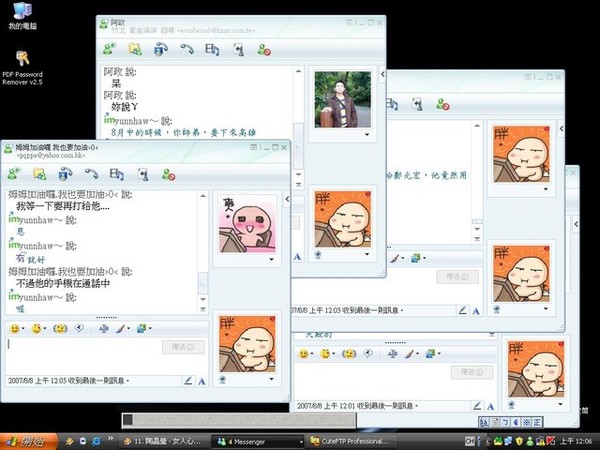This screenshot has height=450, width=600.
Task: Open activities icon in 阿欽 chat window
Action: [212, 49]
